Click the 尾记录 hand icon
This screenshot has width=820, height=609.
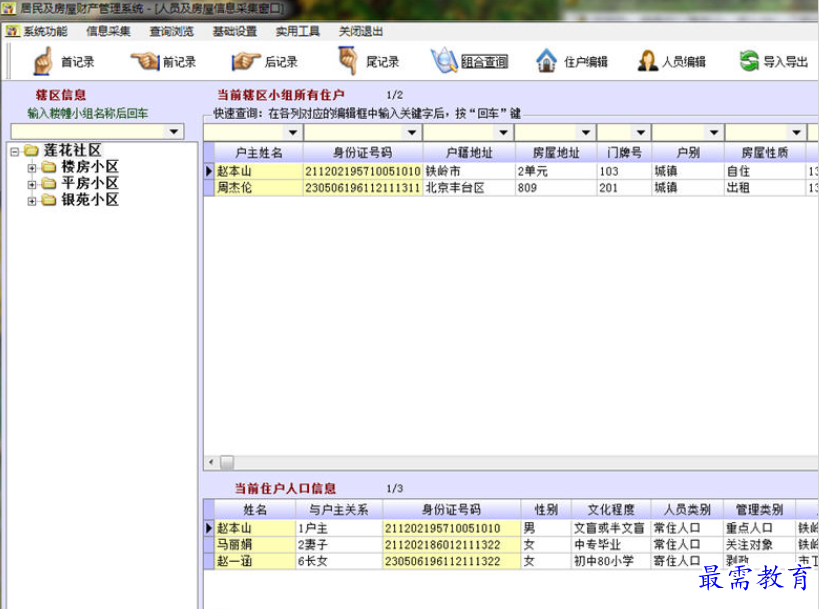[x=347, y=61]
